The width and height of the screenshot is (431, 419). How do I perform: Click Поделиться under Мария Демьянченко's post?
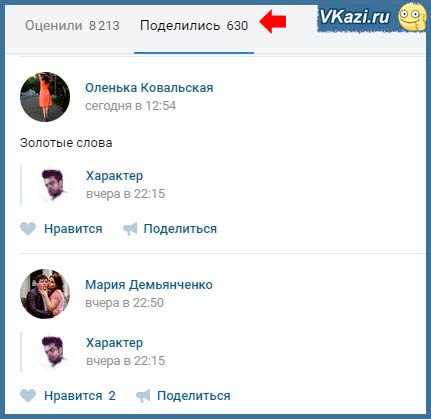tap(194, 396)
